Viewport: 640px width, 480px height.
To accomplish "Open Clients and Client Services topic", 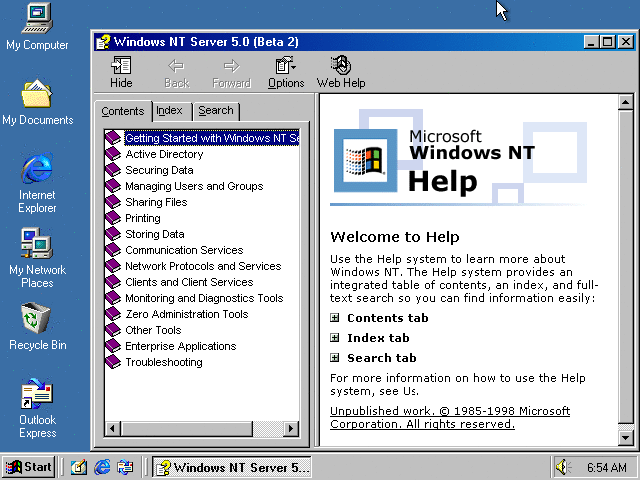I will [x=189, y=282].
